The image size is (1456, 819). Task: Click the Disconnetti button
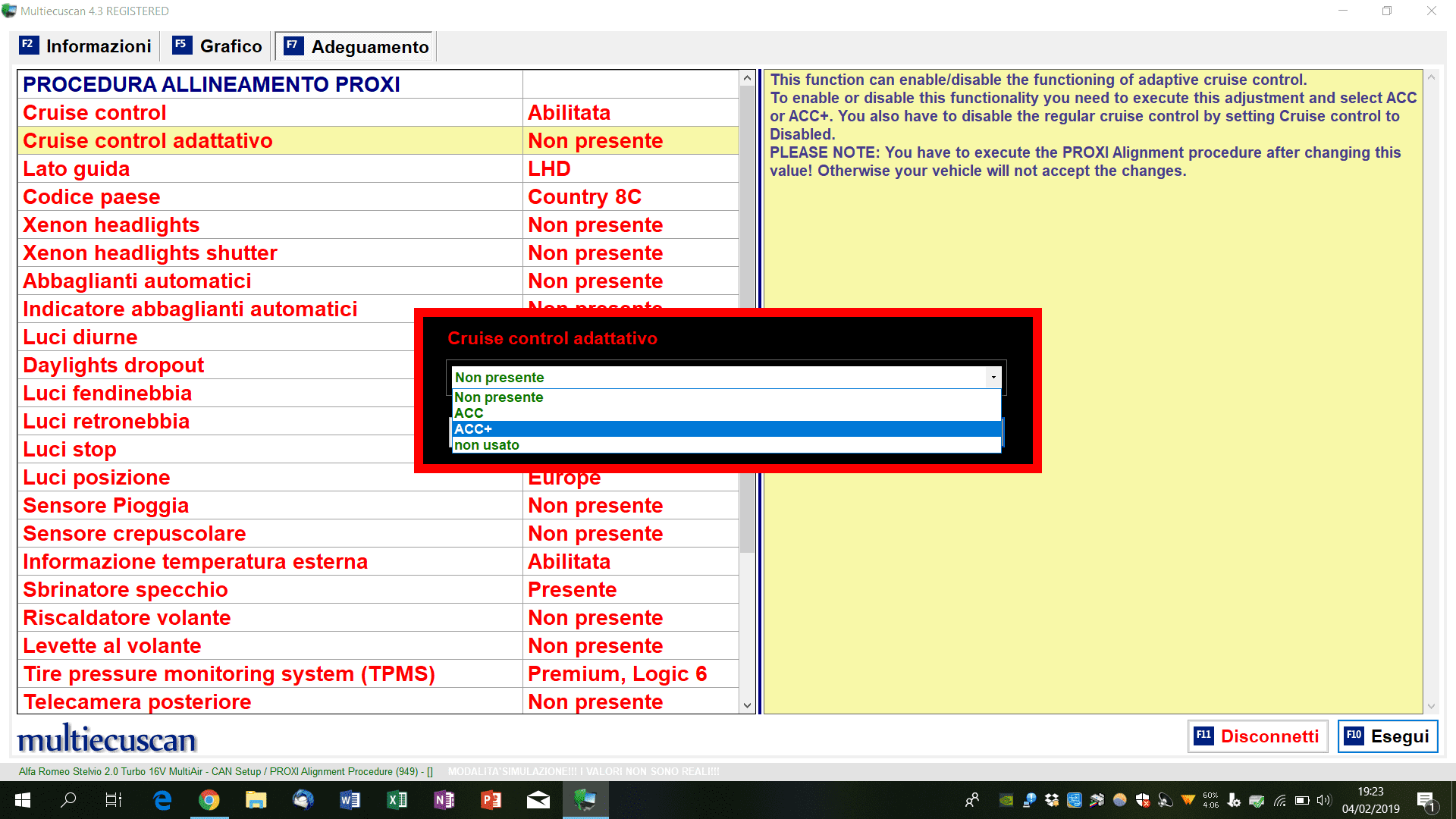coord(1258,736)
